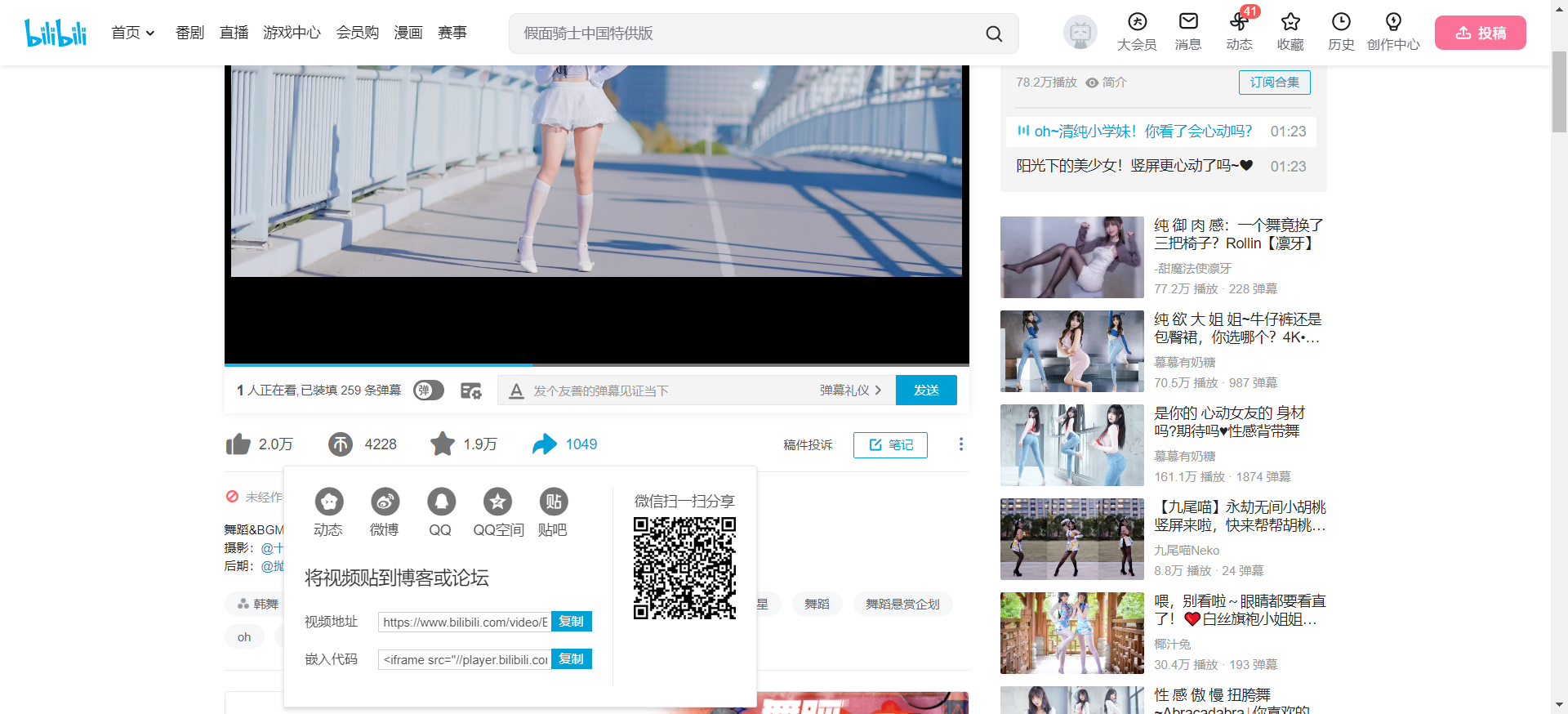Click 订阅合集 subscribe button
Screen dimensions: 1568x714
1274,83
